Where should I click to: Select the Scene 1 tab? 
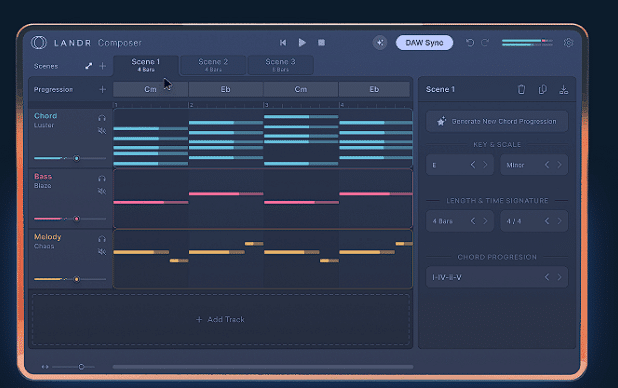pos(146,65)
